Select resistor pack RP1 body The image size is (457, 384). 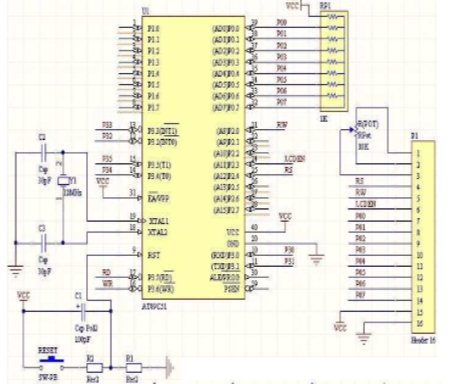coord(334,61)
